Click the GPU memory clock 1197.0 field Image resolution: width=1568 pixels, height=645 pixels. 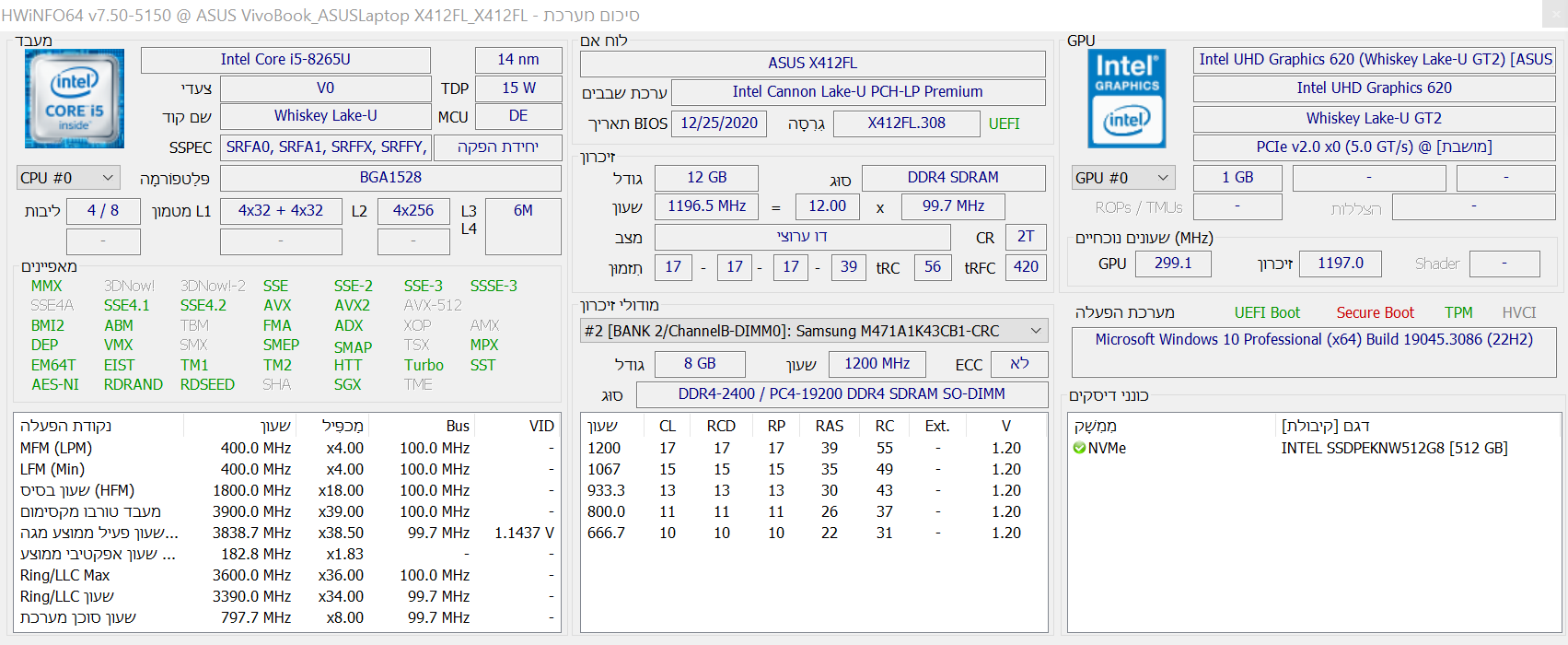1341,264
